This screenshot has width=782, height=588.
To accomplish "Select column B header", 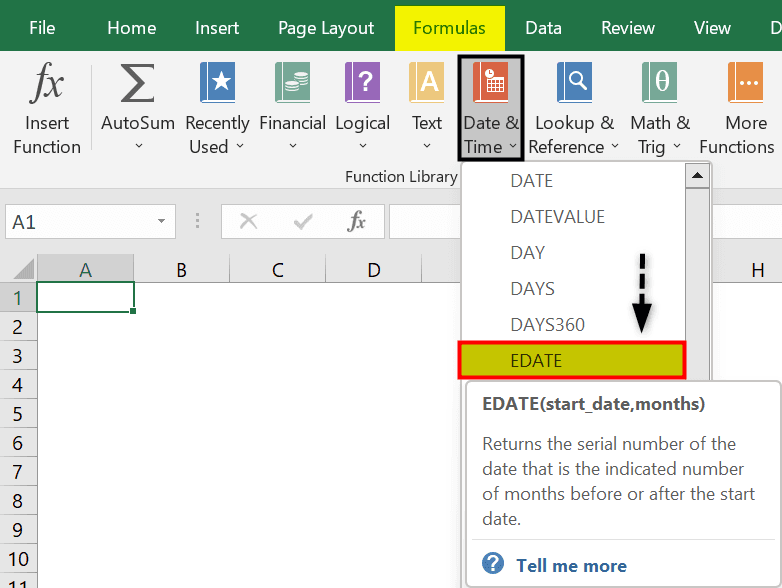I will [x=181, y=270].
